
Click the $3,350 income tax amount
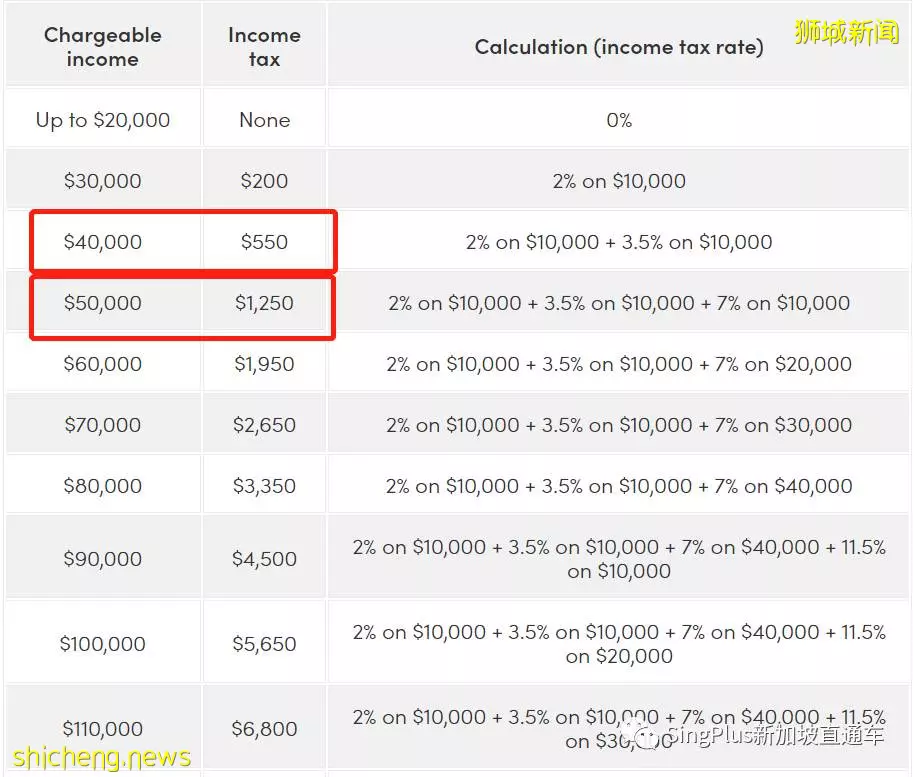point(265,486)
